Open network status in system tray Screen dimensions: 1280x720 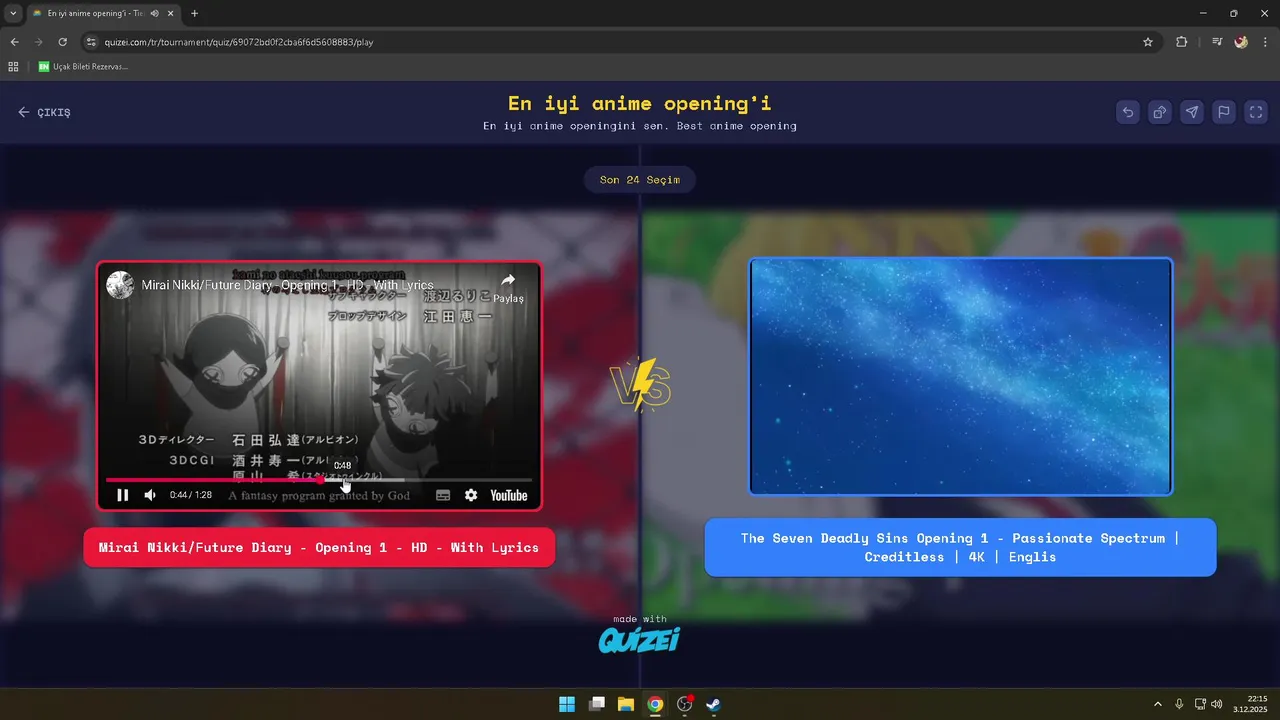[x=1201, y=704]
